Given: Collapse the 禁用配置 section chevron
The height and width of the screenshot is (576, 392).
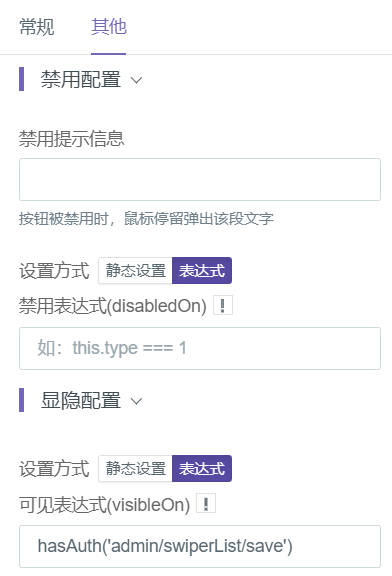Looking at the screenshot, I should click(136, 80).
